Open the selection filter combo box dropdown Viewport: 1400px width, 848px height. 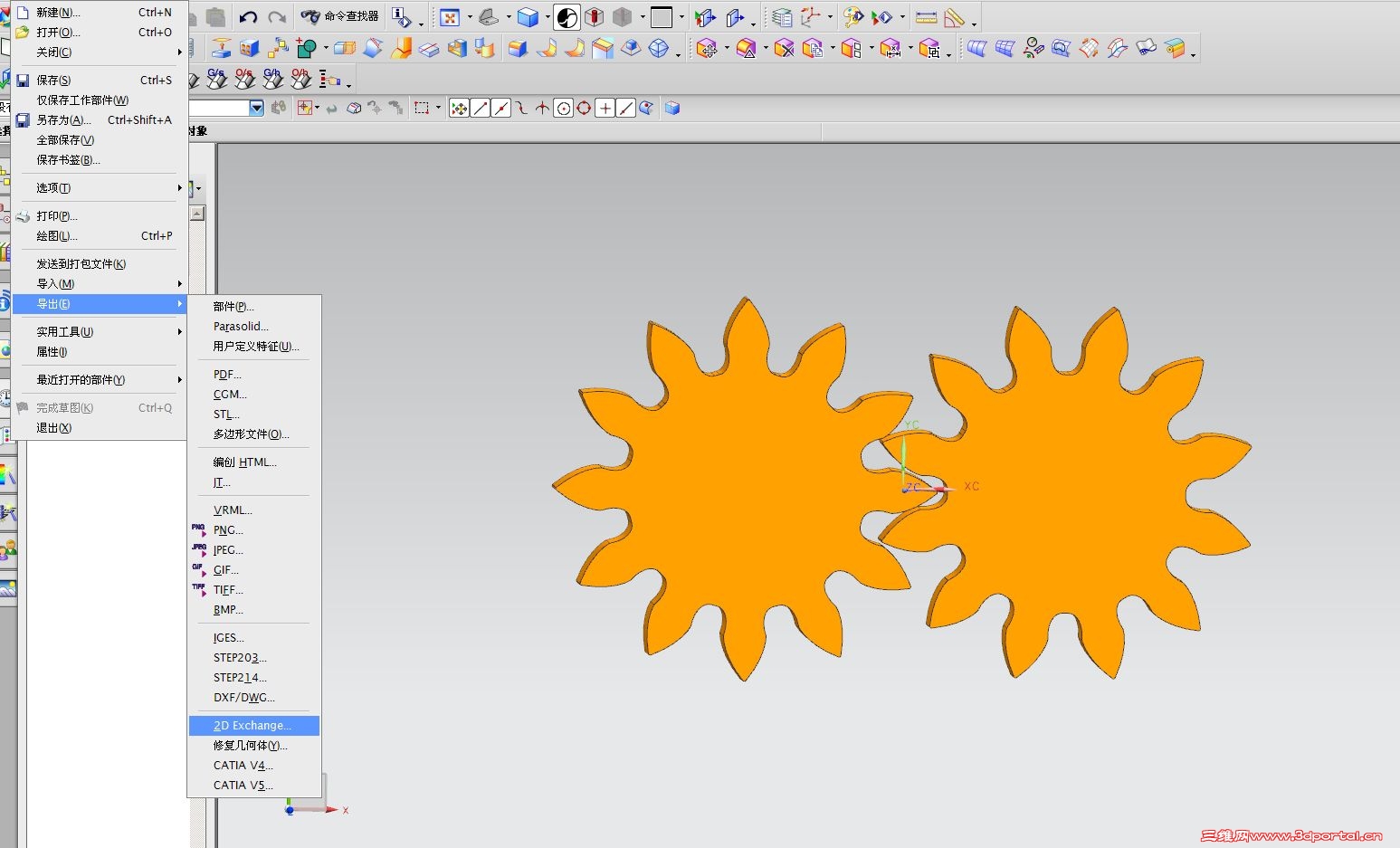[x=256, y=109]
